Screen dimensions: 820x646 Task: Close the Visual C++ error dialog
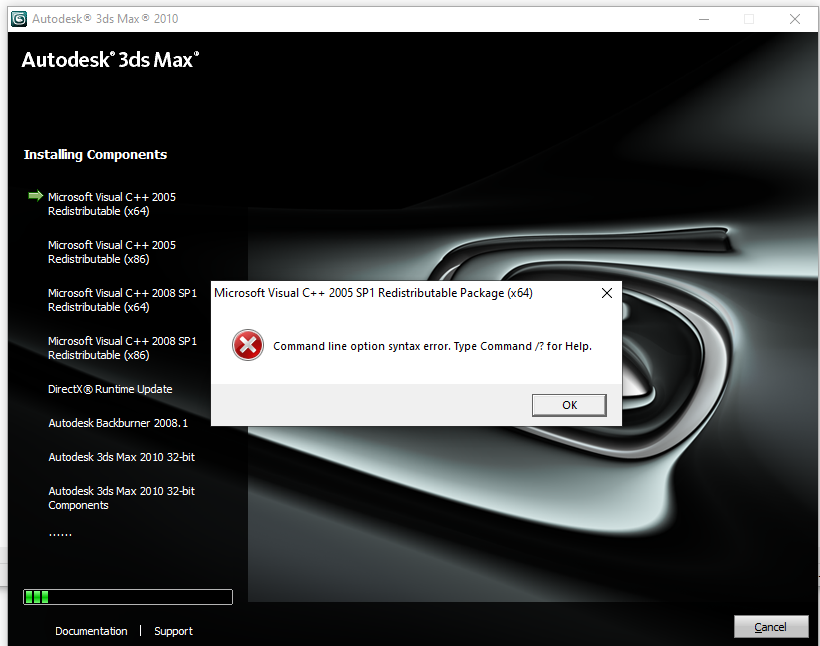pos(607,293)
